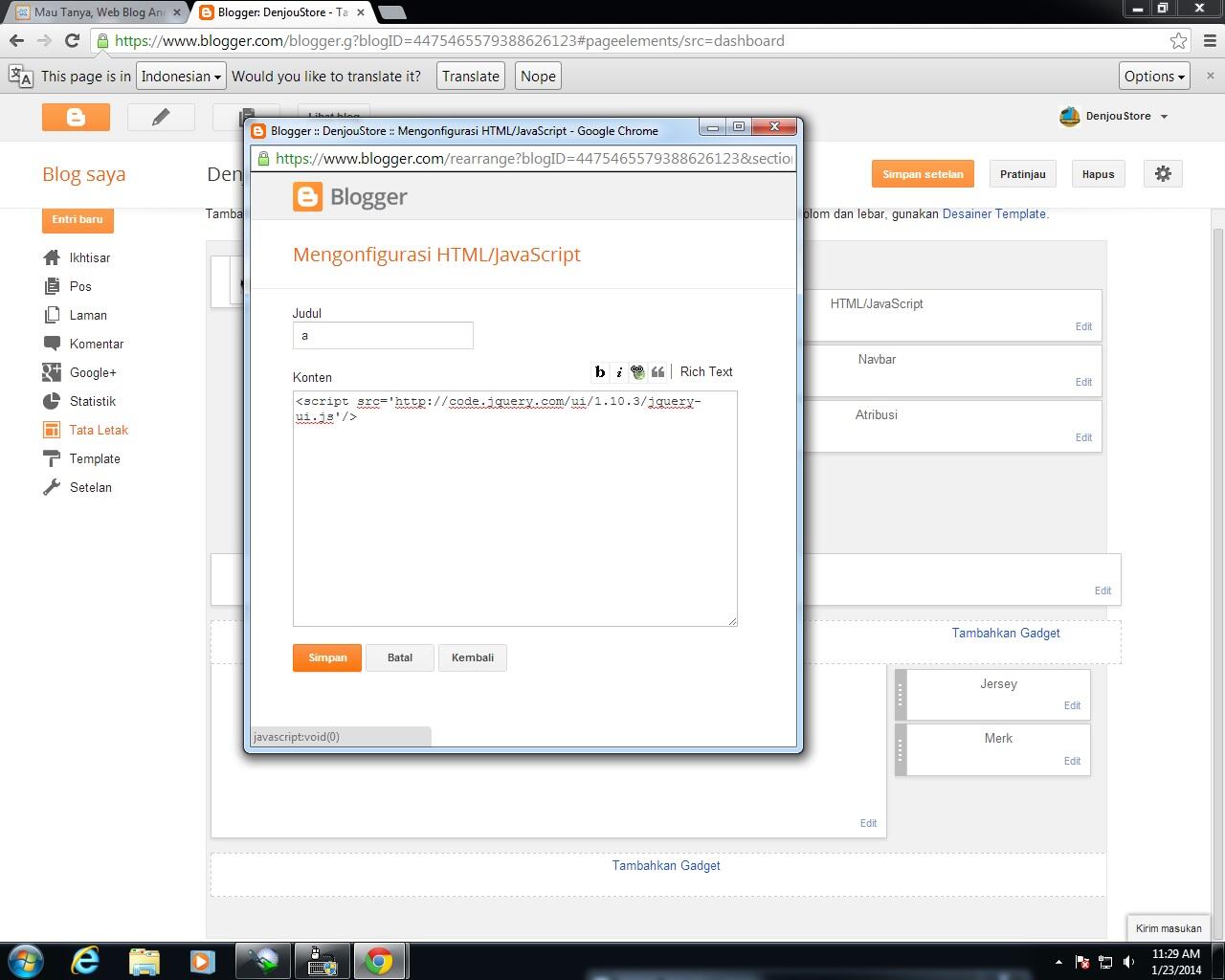The width and height of the screenshot is (1225, 980).
Task: Edit the HTML/JavaScript gadget
Action: coord(1083,326)
